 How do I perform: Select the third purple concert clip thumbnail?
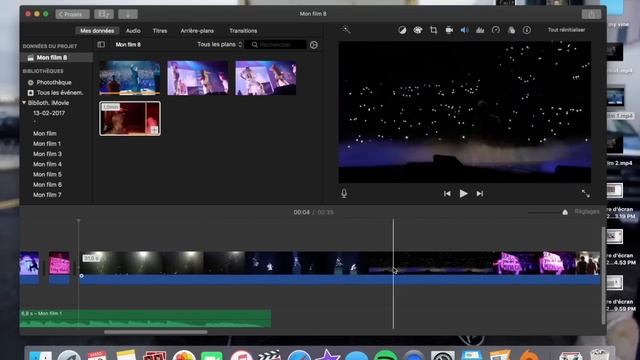tap(266, 78)
